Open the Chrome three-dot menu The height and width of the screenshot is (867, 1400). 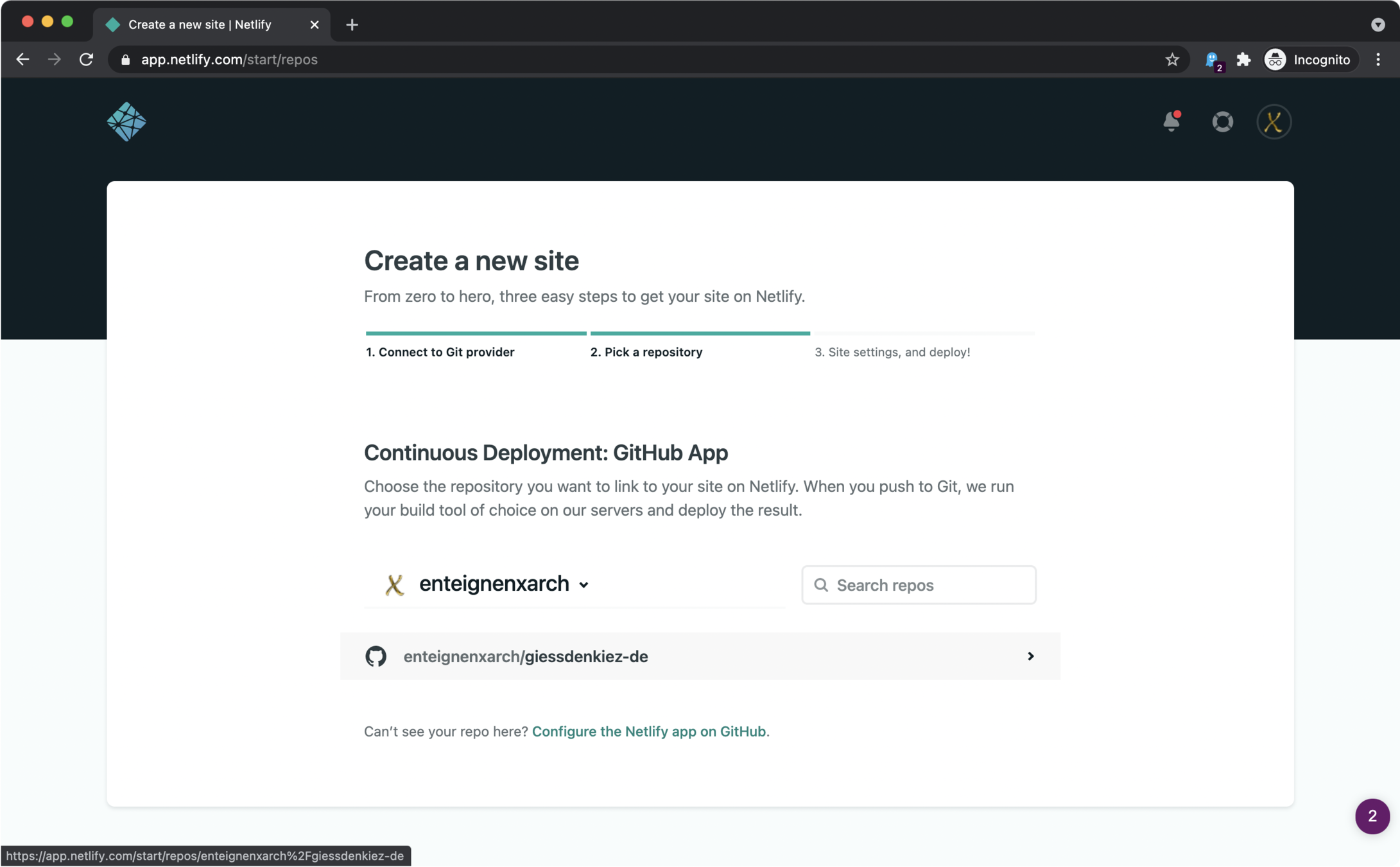coord(1378,60)
